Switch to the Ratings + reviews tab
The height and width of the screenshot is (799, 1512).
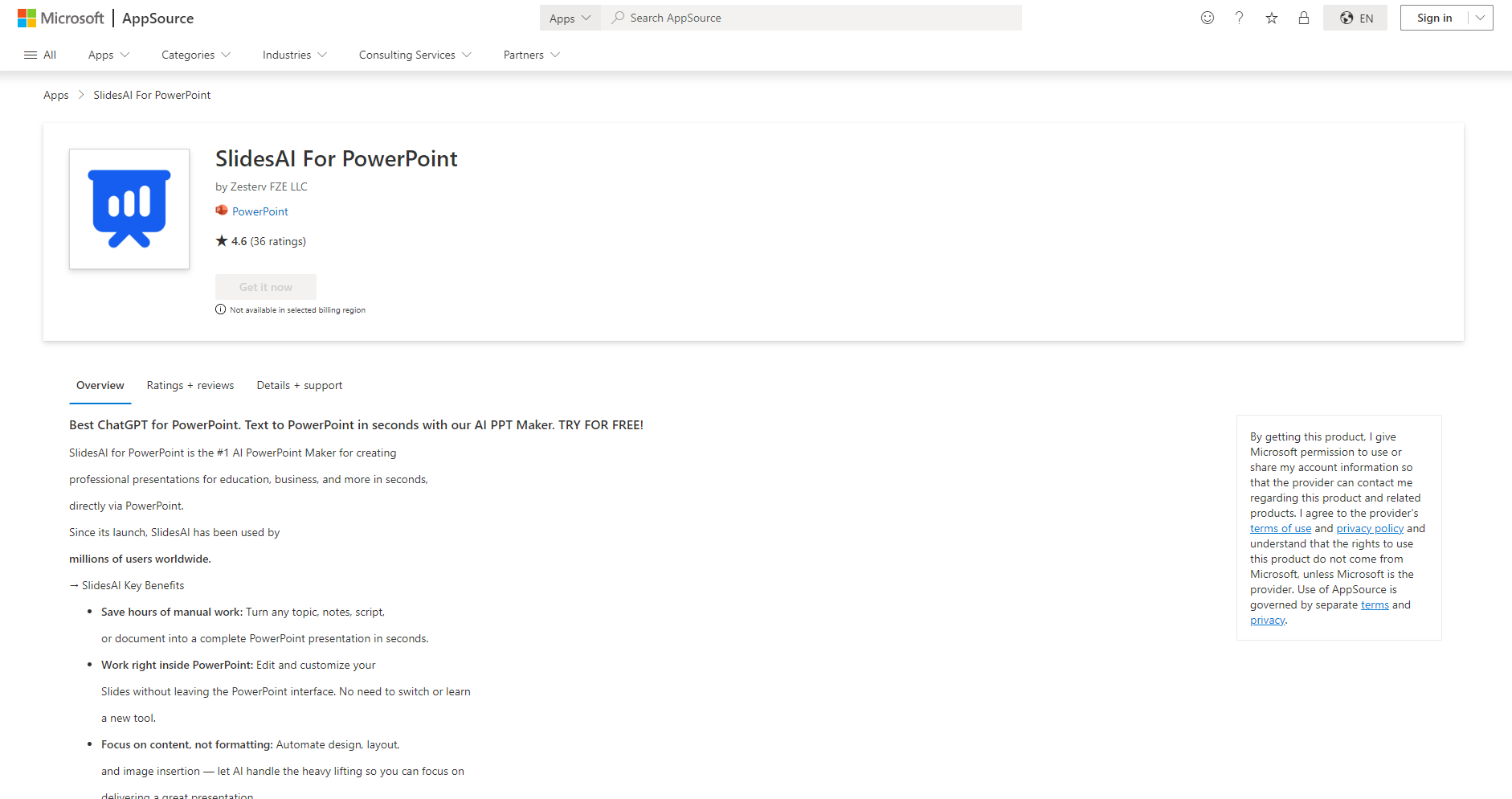[x=190, y=385]
